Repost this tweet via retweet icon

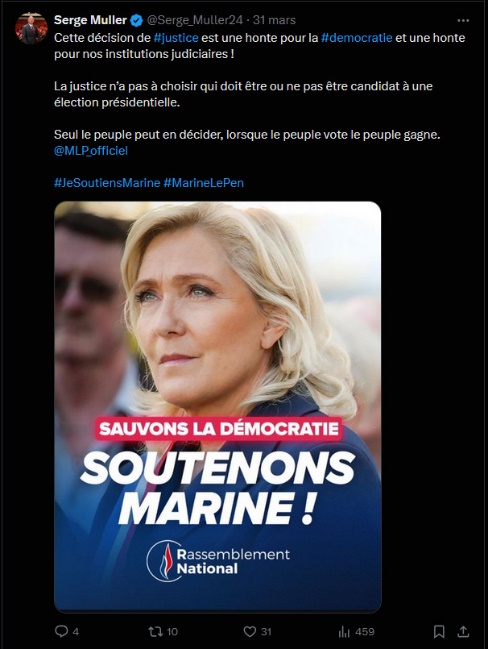point(156,631)
